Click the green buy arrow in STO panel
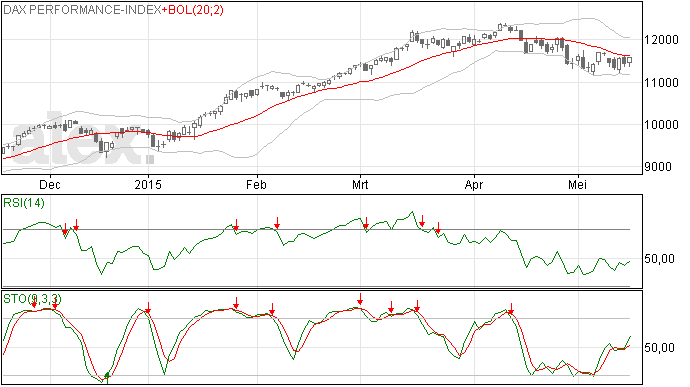Screen dimensions: 690x387 [107, 377]
